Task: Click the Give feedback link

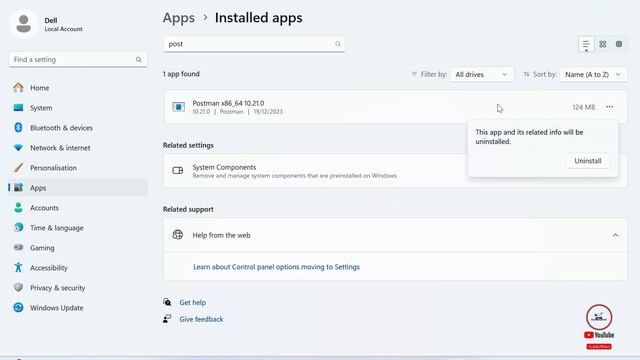Action: (201, 319)
